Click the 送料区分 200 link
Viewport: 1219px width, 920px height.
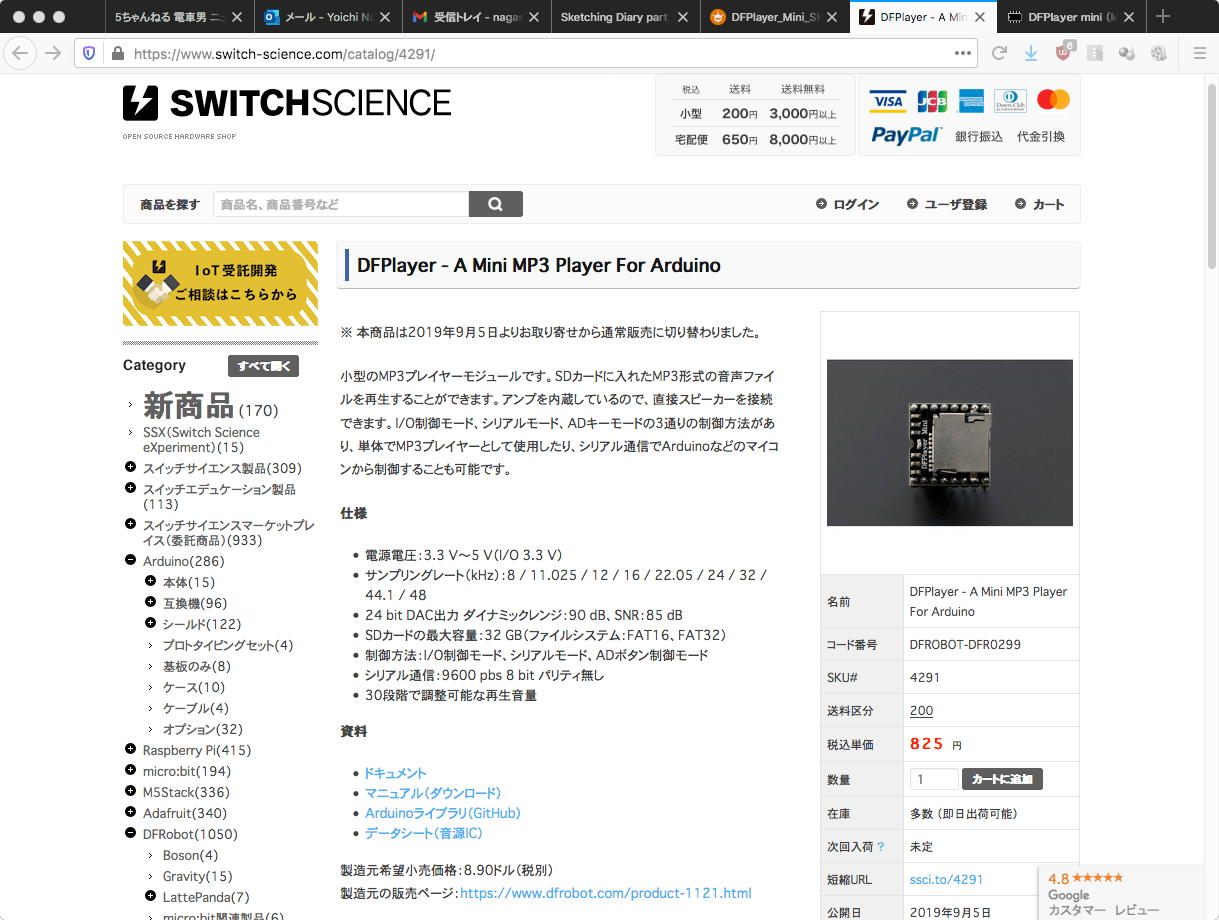click(921, 711)
